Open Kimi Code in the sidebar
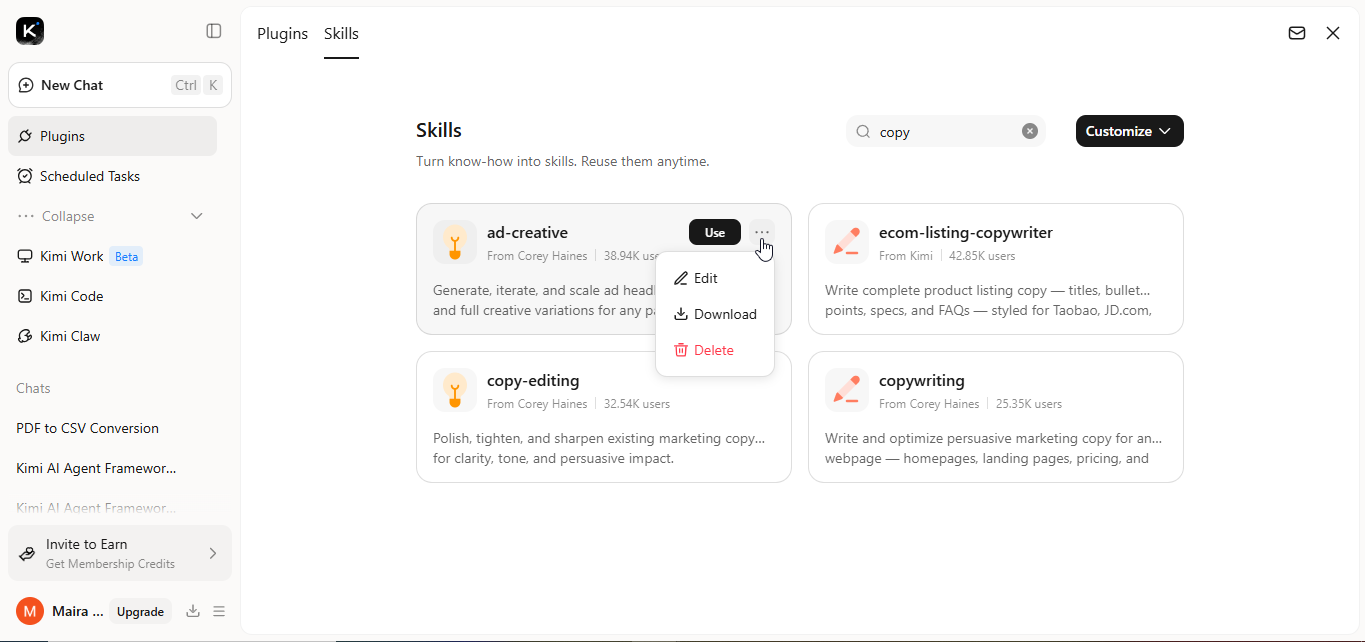 (x=112, y=296)
